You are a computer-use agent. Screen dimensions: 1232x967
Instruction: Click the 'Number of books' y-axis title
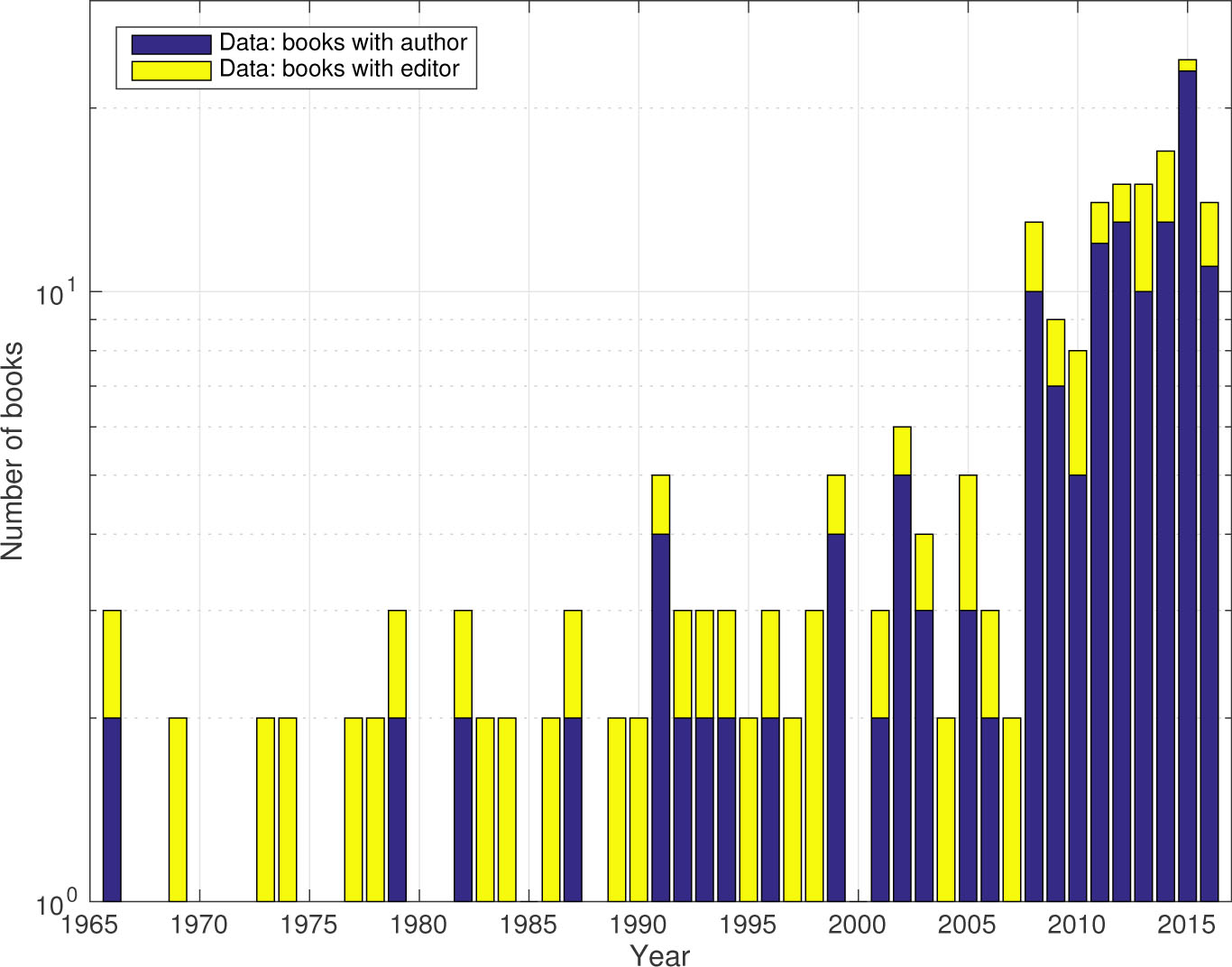click(13, 451)
